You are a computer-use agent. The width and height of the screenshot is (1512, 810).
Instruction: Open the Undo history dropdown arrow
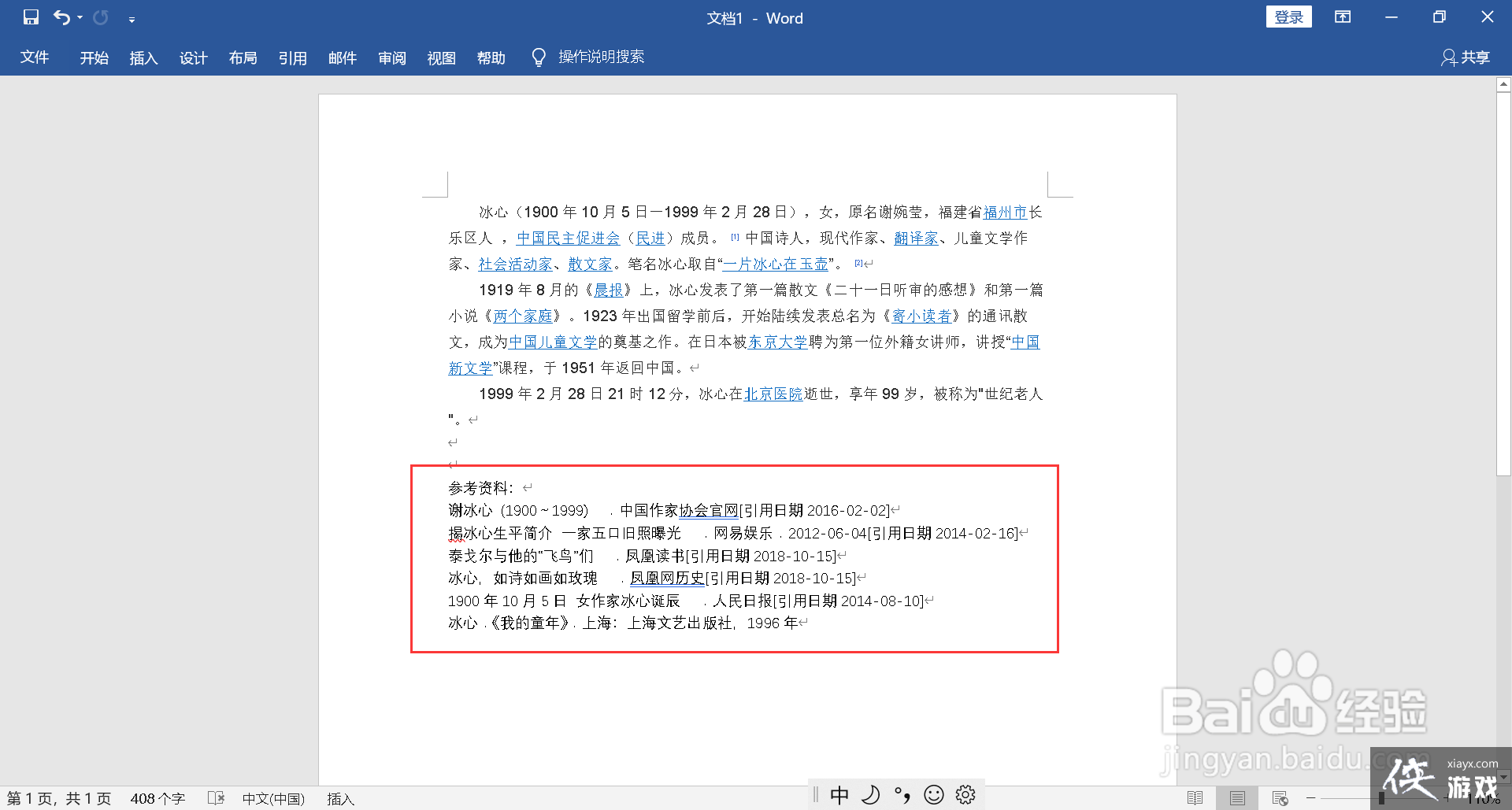click(80, 17)
